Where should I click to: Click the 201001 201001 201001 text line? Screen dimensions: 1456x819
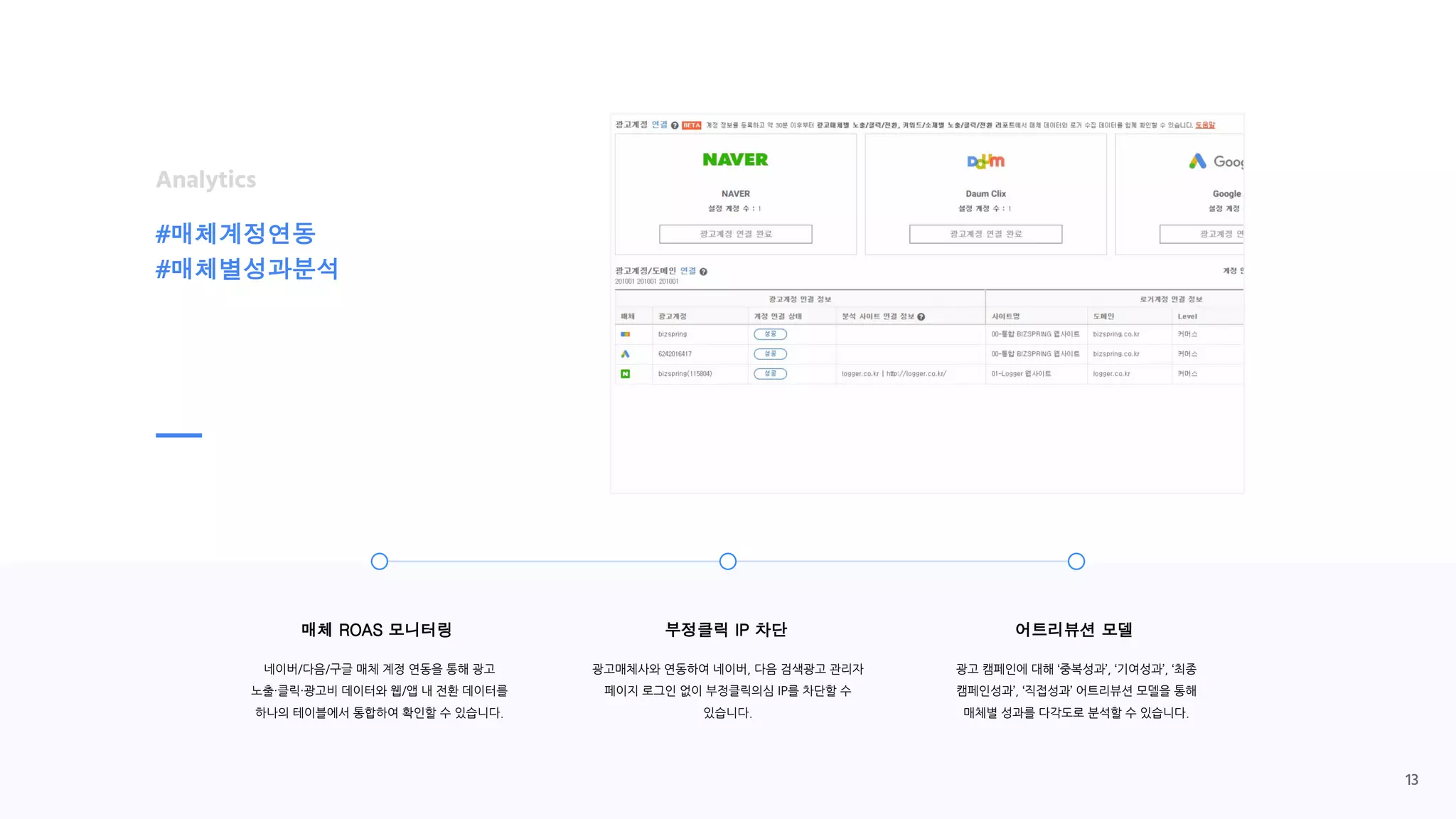(x=647, y=282)
